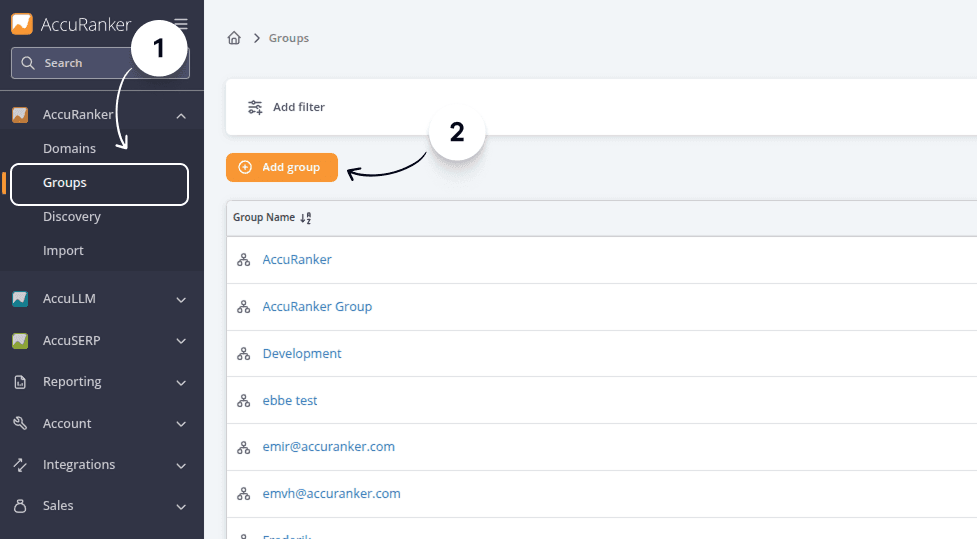Click the Sales money bag icon
The image size is (977, 539).
[20, 506]
